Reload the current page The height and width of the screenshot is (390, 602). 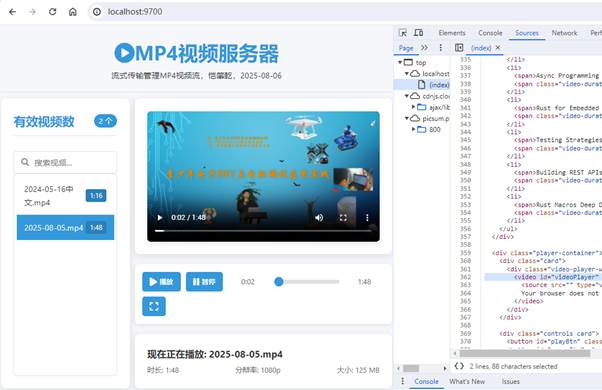pos(53,12)
